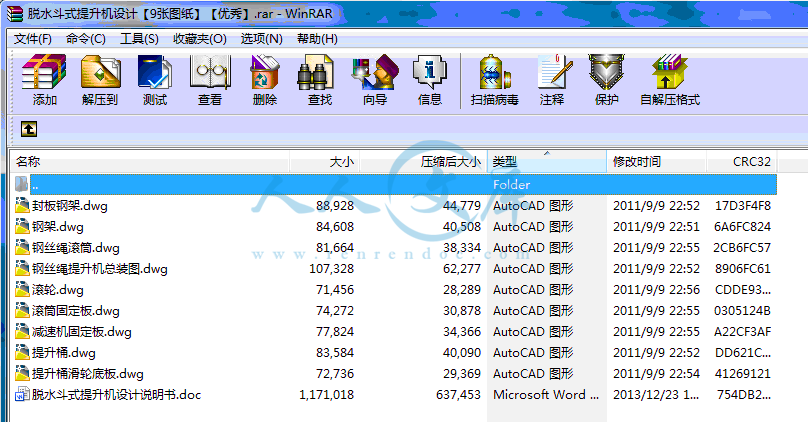Select file name 减速机固定板.dwg
Image resolution: width=808 pixels, height=422 pixels.
coord(82,332)
